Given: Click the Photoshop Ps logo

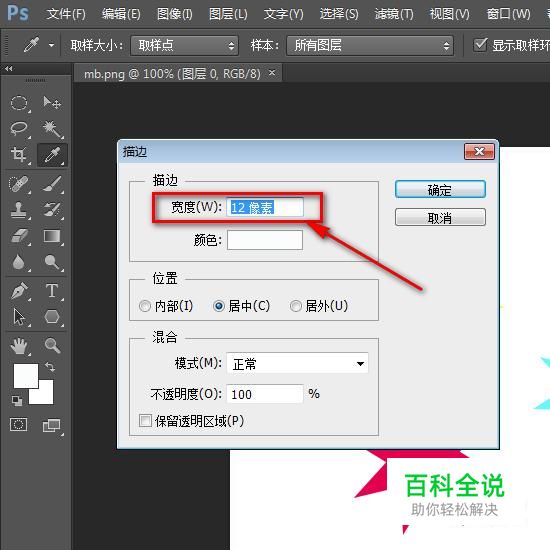Looking at the screenshot, I should (18, 13).
